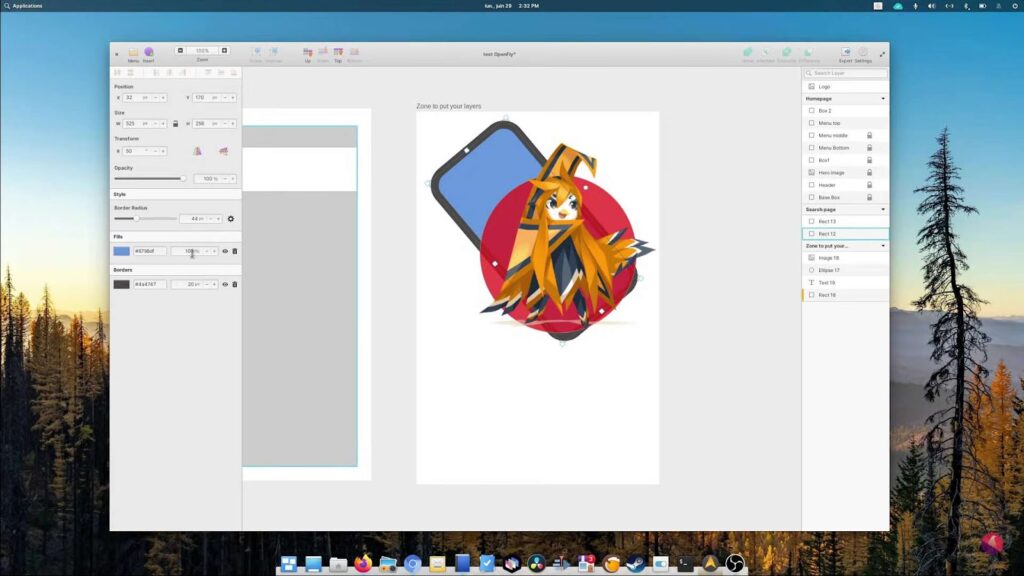Click the Border Radius slider handle
This screenshot has width=1024, height=576.
click(x=136, y=219)
